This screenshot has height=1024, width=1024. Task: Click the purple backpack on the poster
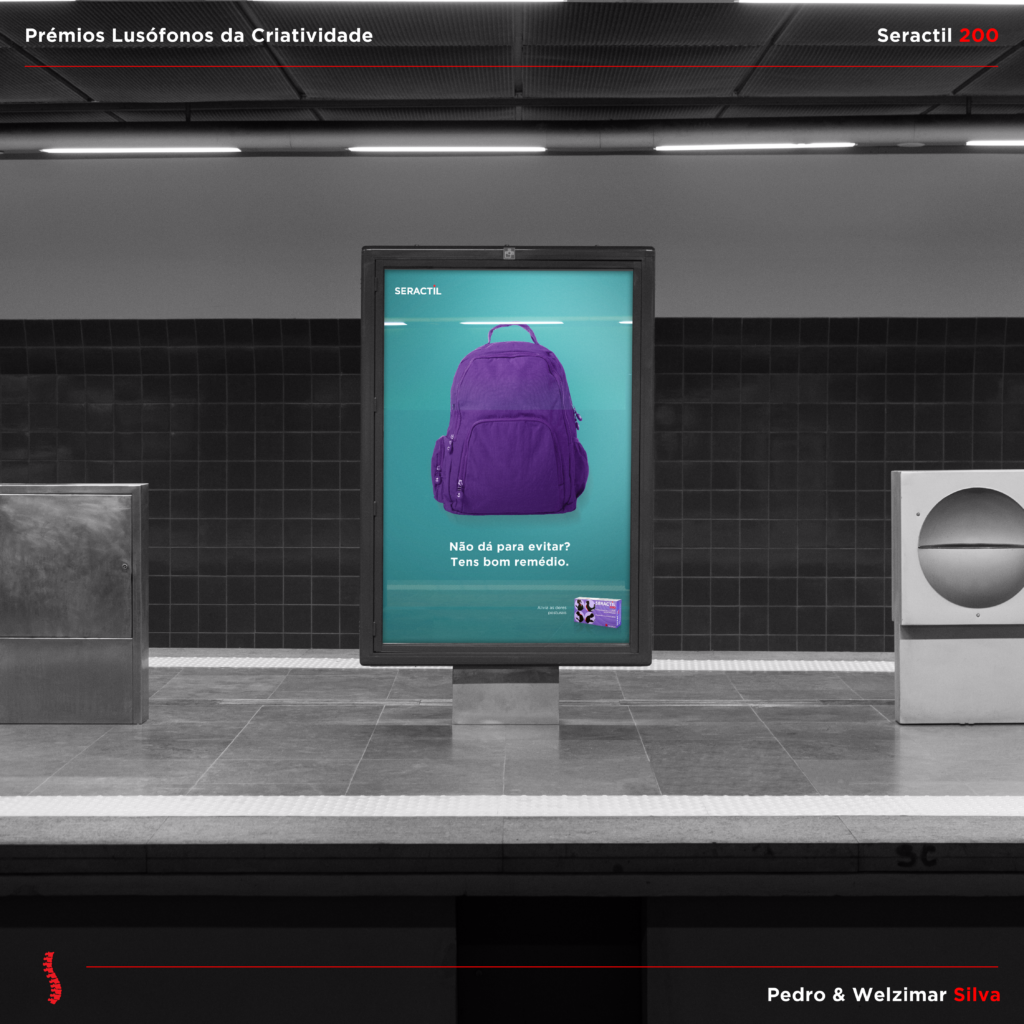coord(510,420)
